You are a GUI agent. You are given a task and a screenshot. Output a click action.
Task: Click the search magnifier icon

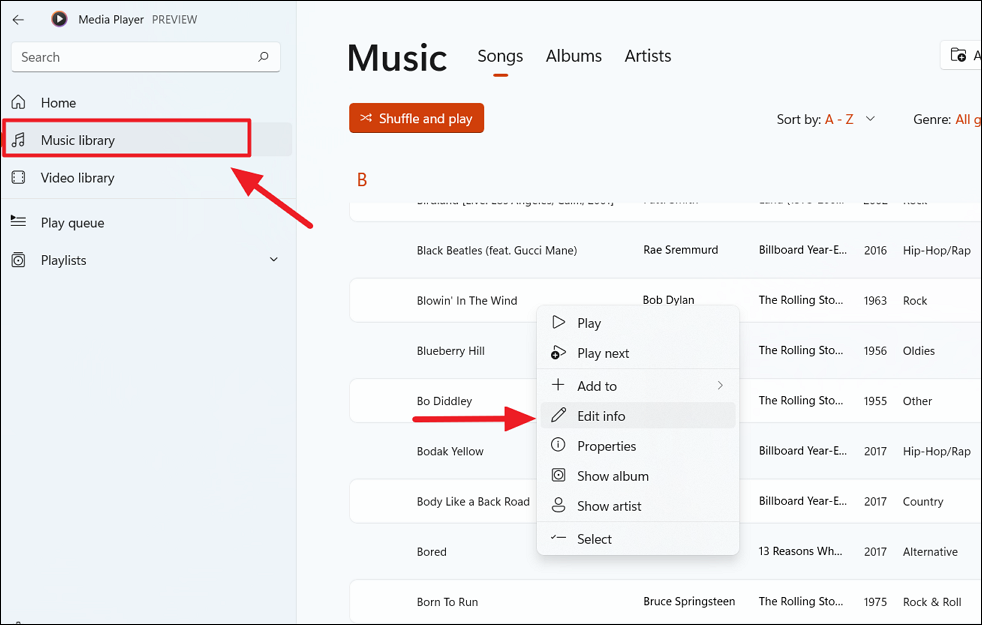tap(263, 57)
